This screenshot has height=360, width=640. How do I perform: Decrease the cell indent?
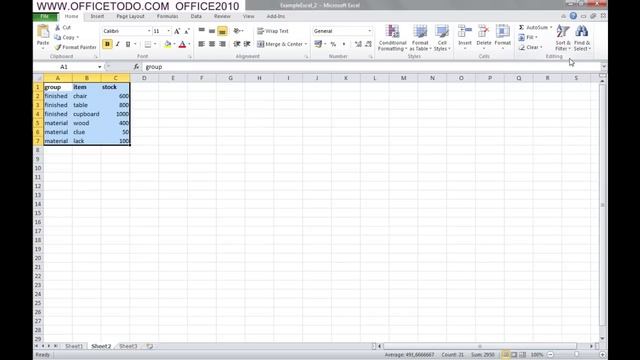(x=237, y=44)
